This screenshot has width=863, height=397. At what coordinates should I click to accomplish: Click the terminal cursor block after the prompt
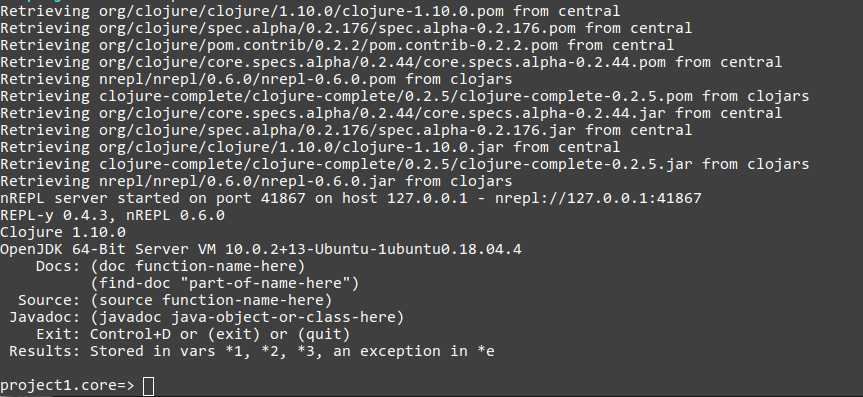click(x=148, y=386)
